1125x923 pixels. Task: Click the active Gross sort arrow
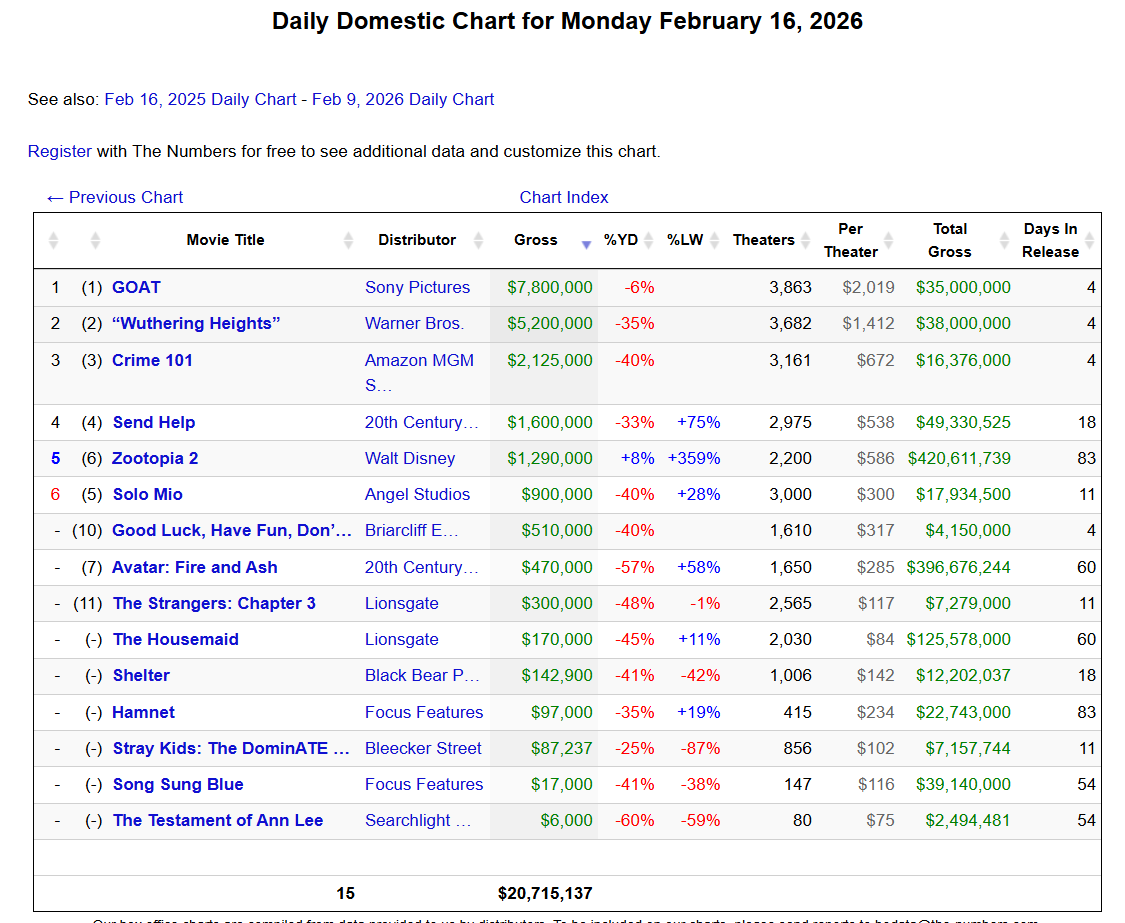click(x=586, y=243)
